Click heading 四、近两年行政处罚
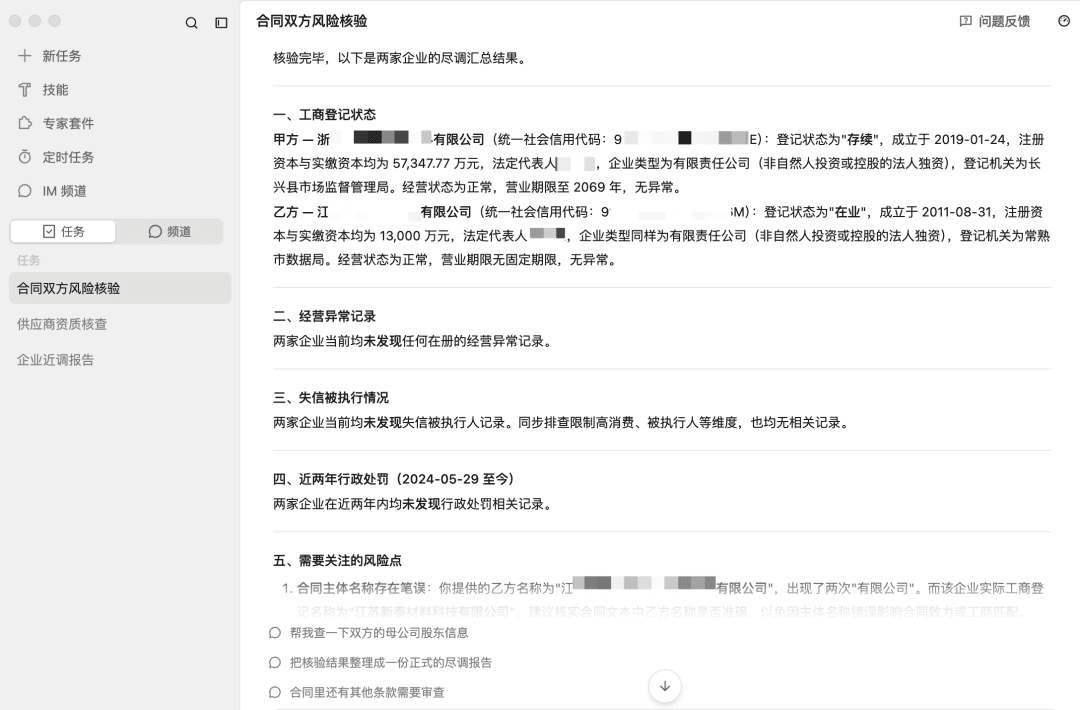The width and height of the screenshot is (1080, 710). (394, 479)
